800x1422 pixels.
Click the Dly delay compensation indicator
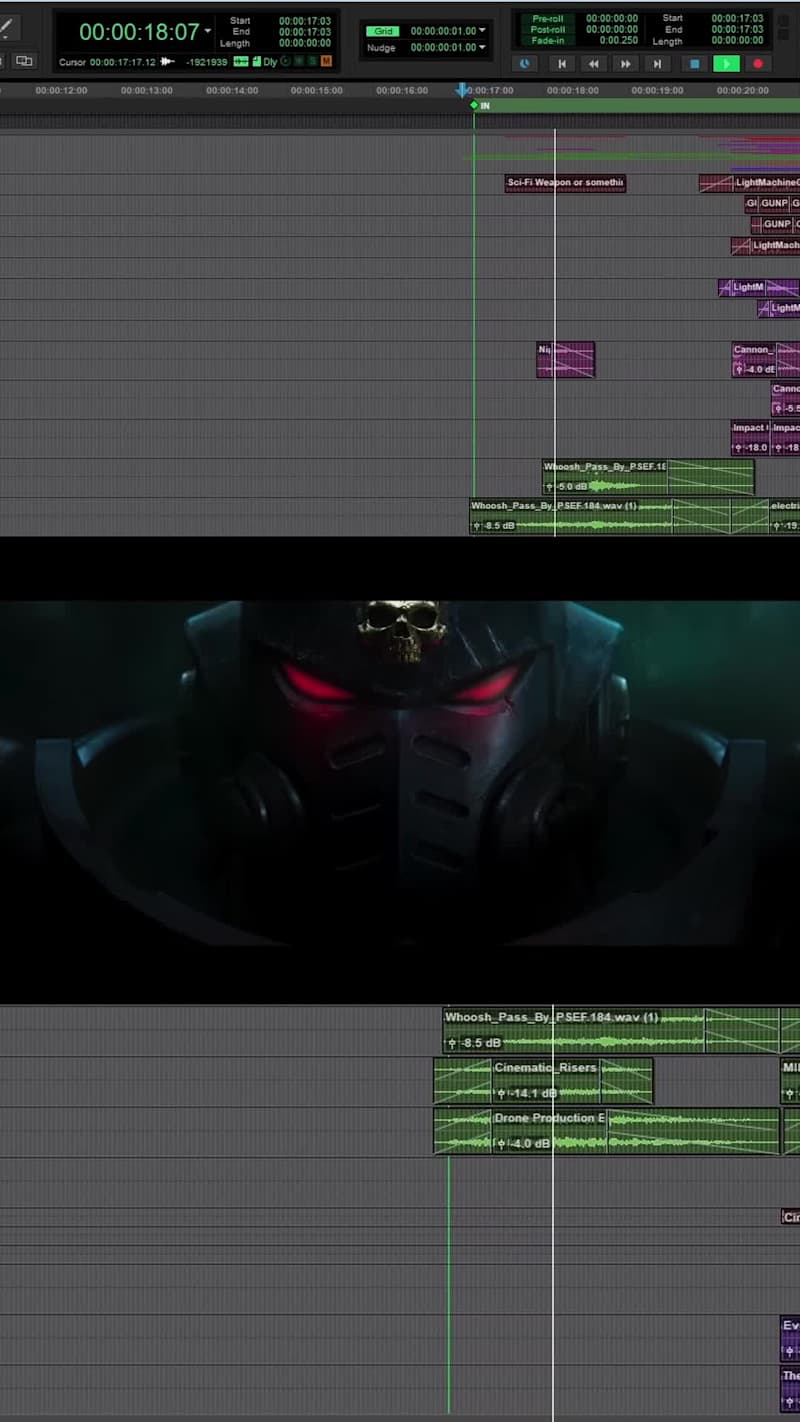pos(270,62)
